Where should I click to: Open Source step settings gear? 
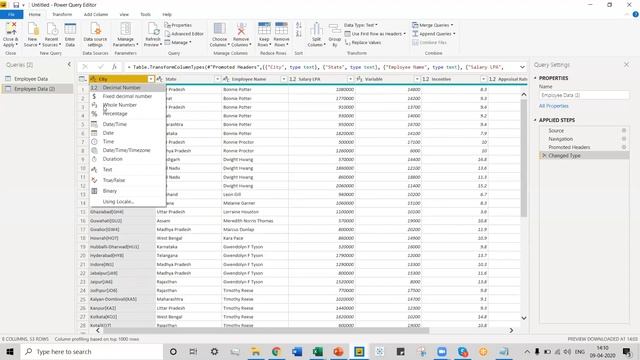pyautogui.click(x=624, y=131)
